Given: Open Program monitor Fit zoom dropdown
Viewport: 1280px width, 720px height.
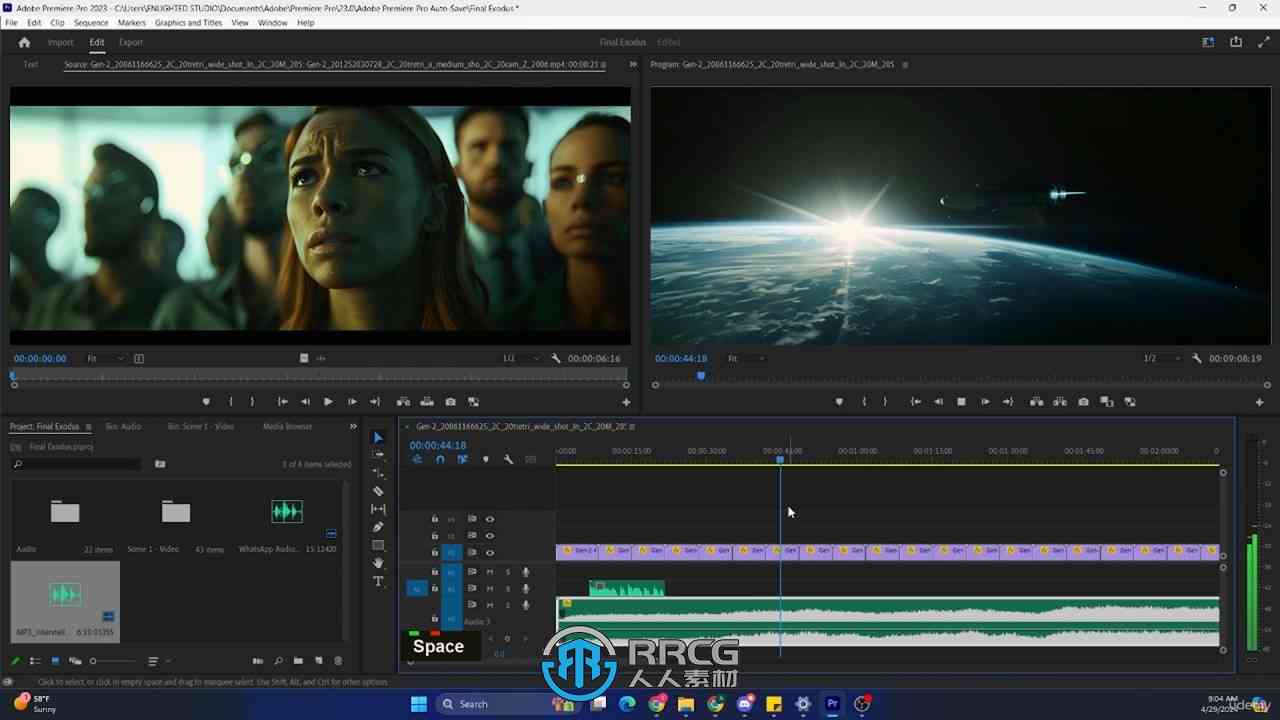Looking at the screenshot, I should pyautogui.click(x=746, y=358).
